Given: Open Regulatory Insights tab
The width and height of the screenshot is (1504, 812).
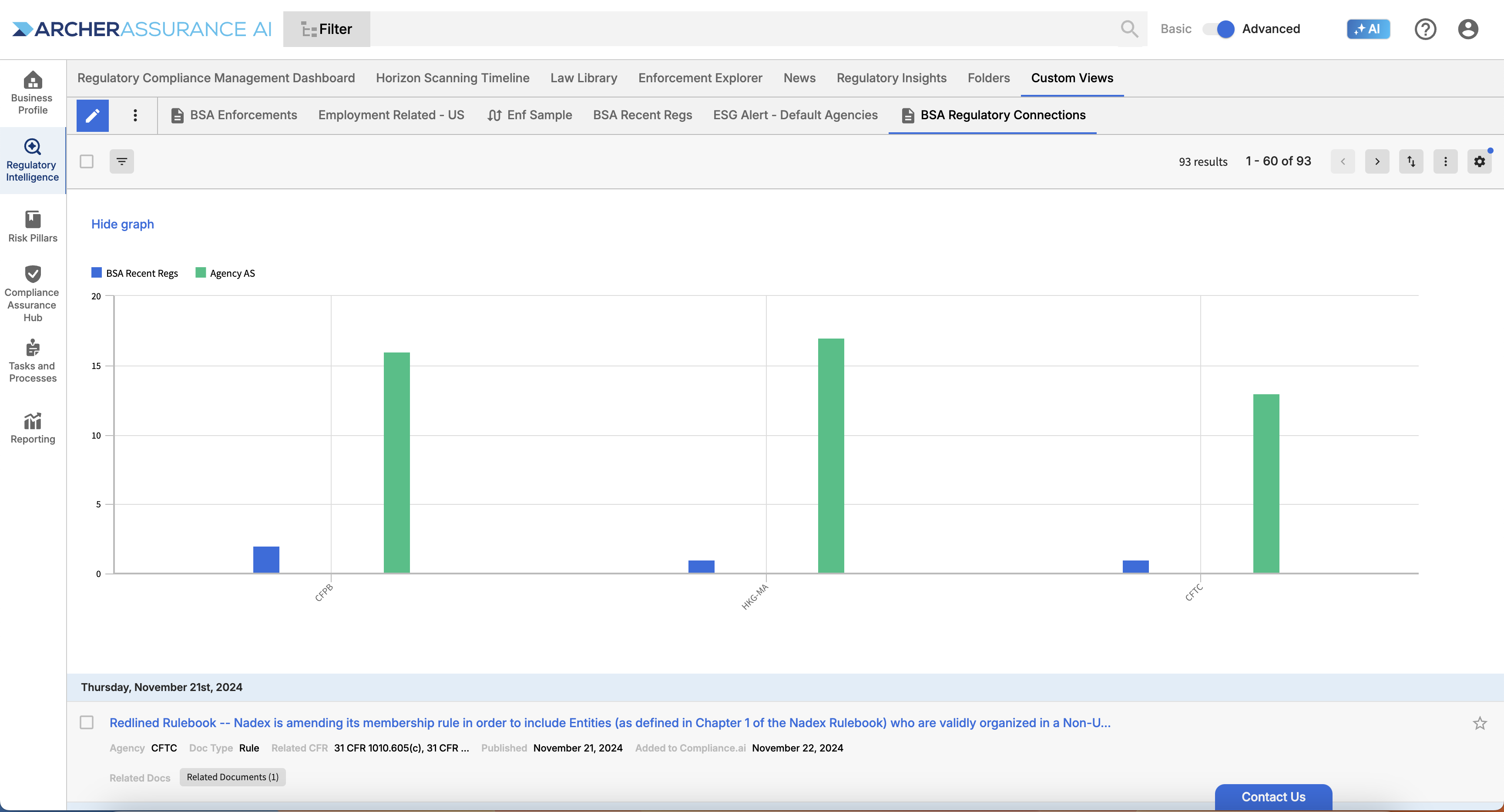Looking at the screenshot, I should [x=892, y=78].
